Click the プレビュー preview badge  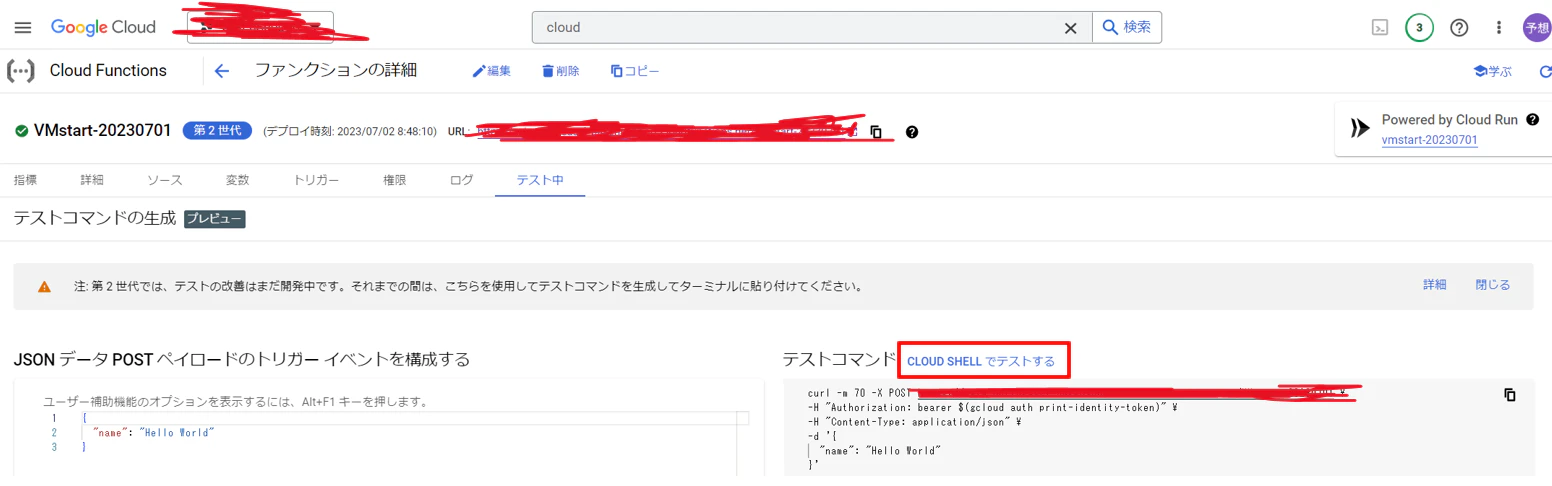coord(215,218)
